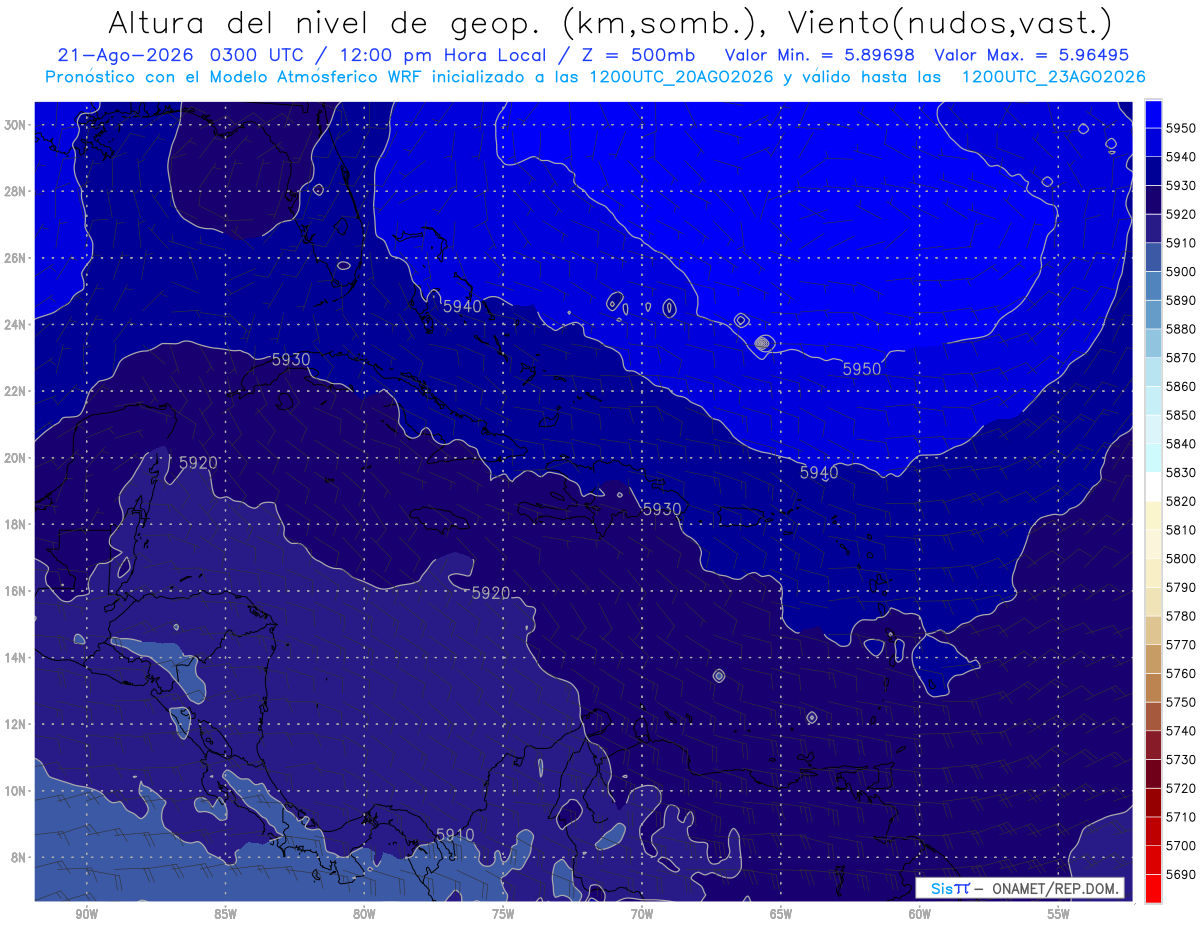The height and width of the screenshot is (927, 1200).
Task: Click the 16N latitude axis label
Action: click(14, 591)
